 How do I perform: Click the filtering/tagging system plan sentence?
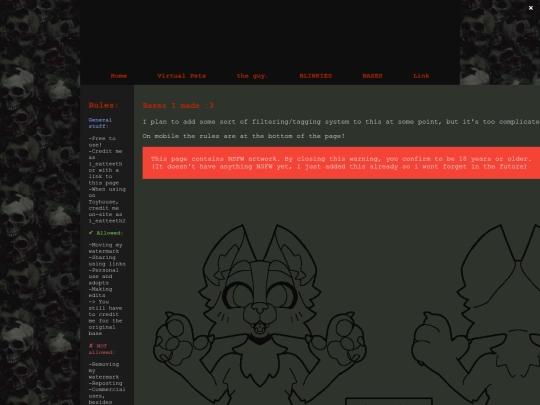pyautogui.click(x=341, y=122)
